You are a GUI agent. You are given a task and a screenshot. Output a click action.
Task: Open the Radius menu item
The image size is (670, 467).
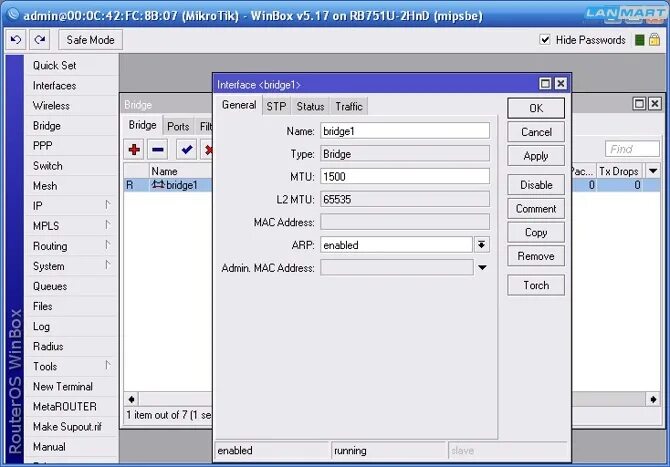(x=48, y=346)
